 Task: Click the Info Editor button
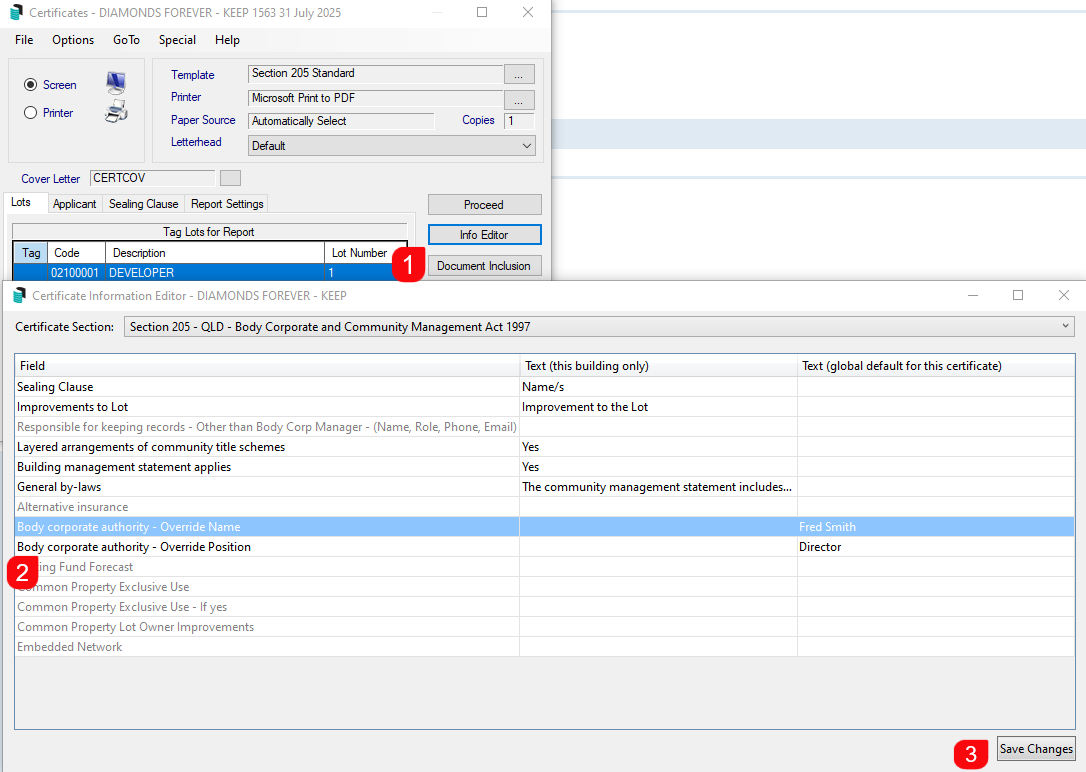(484, 235)
